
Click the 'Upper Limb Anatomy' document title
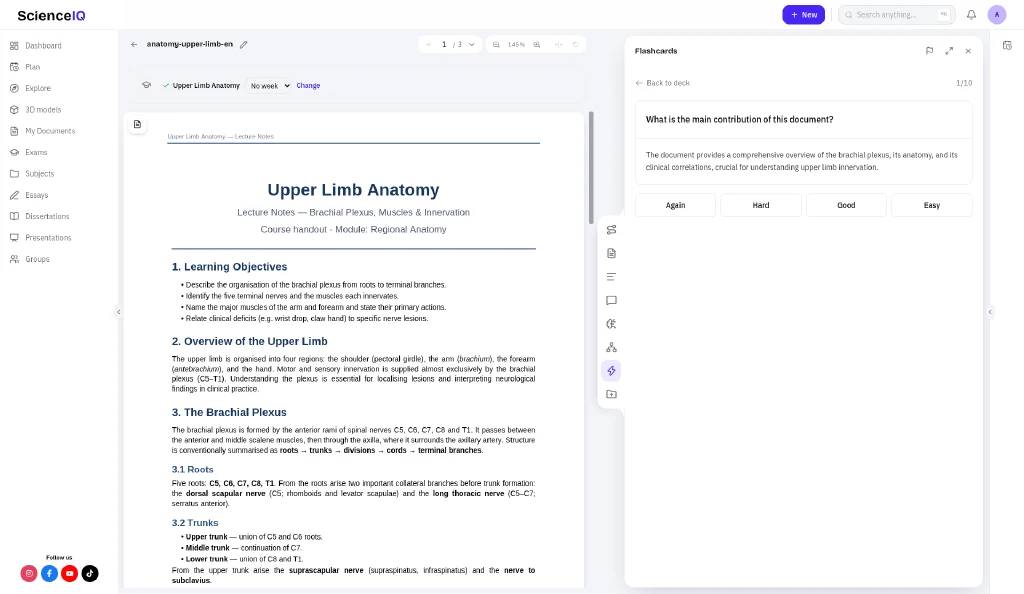click(x=353, y=190)
